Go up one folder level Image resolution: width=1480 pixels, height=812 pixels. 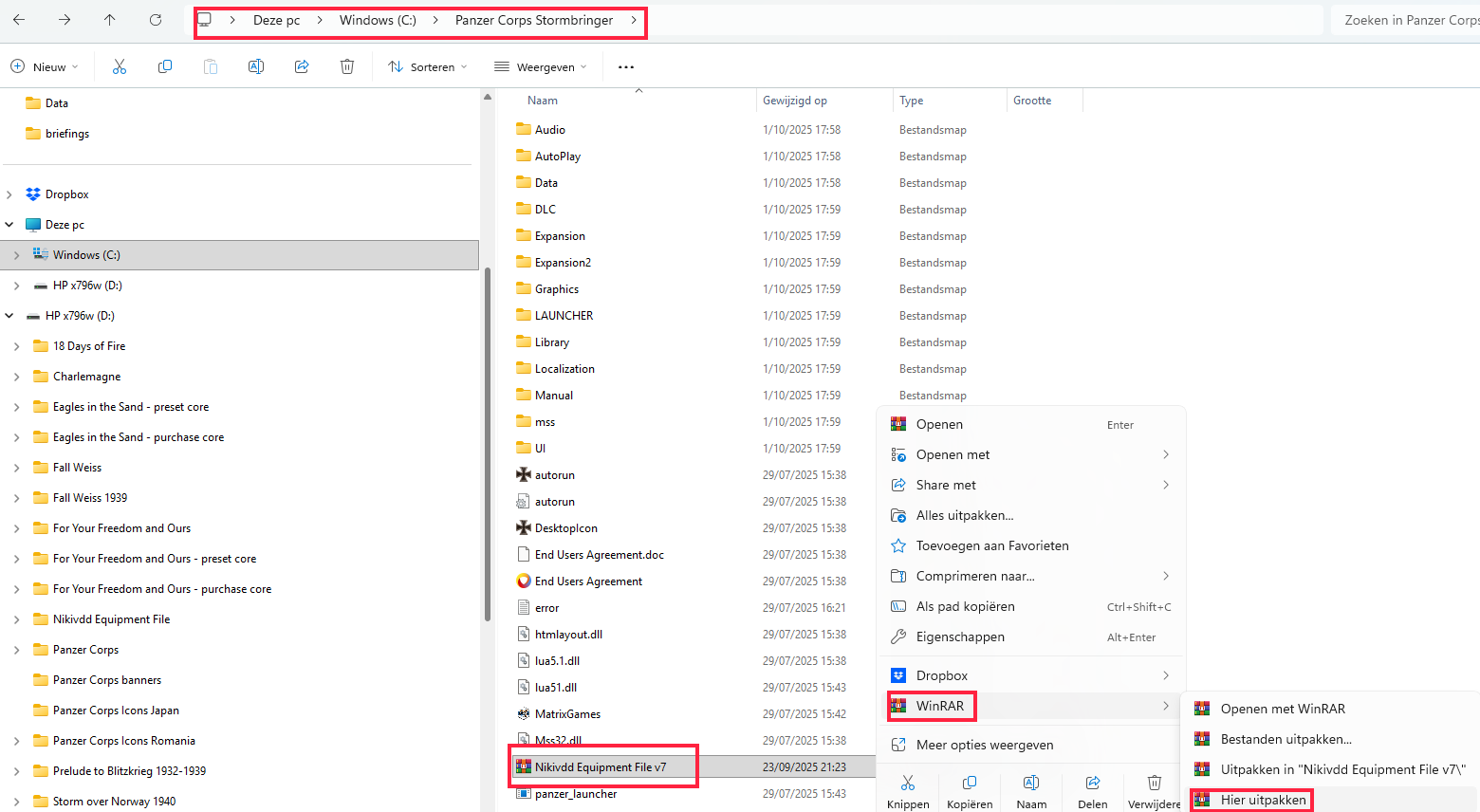click(x=110, y=20)
